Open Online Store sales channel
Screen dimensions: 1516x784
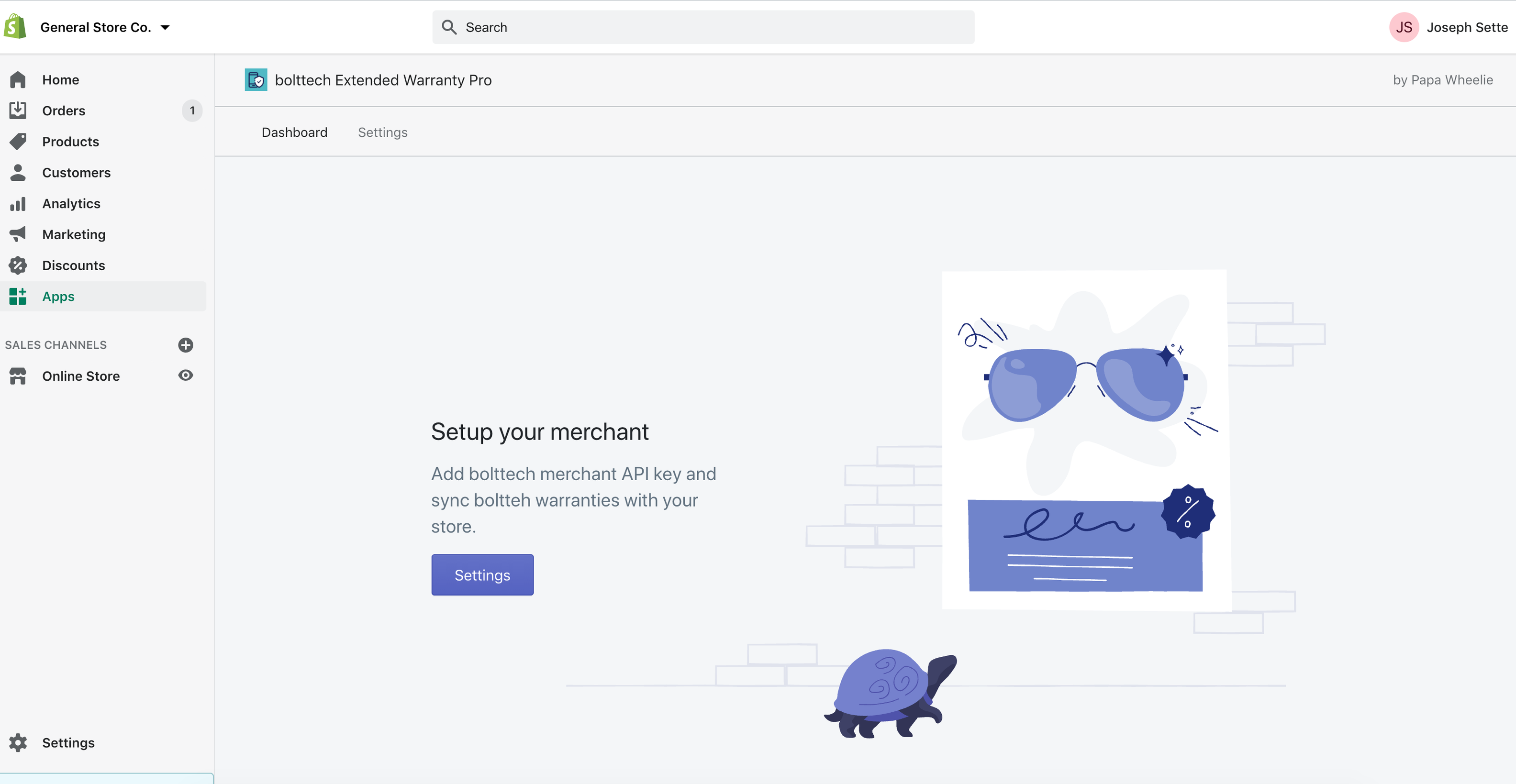(x=81, y=376)
